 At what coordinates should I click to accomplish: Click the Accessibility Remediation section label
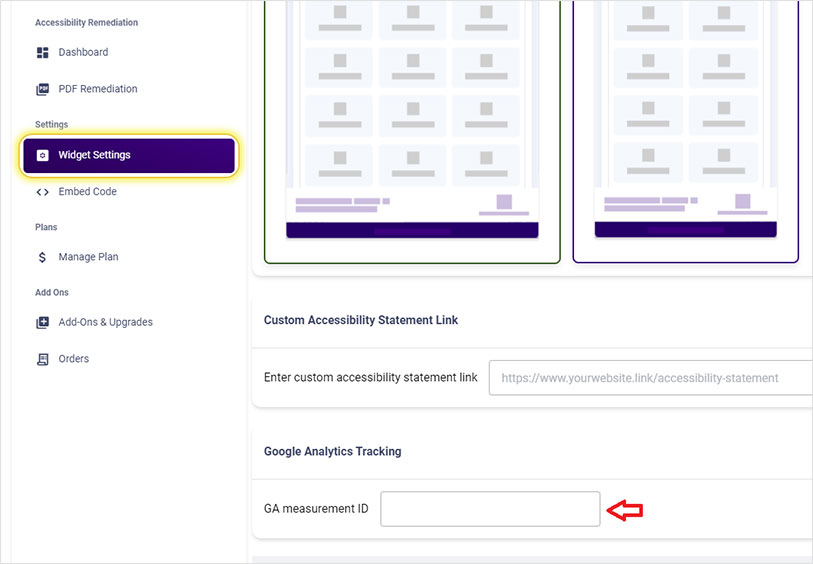[87, 23]
